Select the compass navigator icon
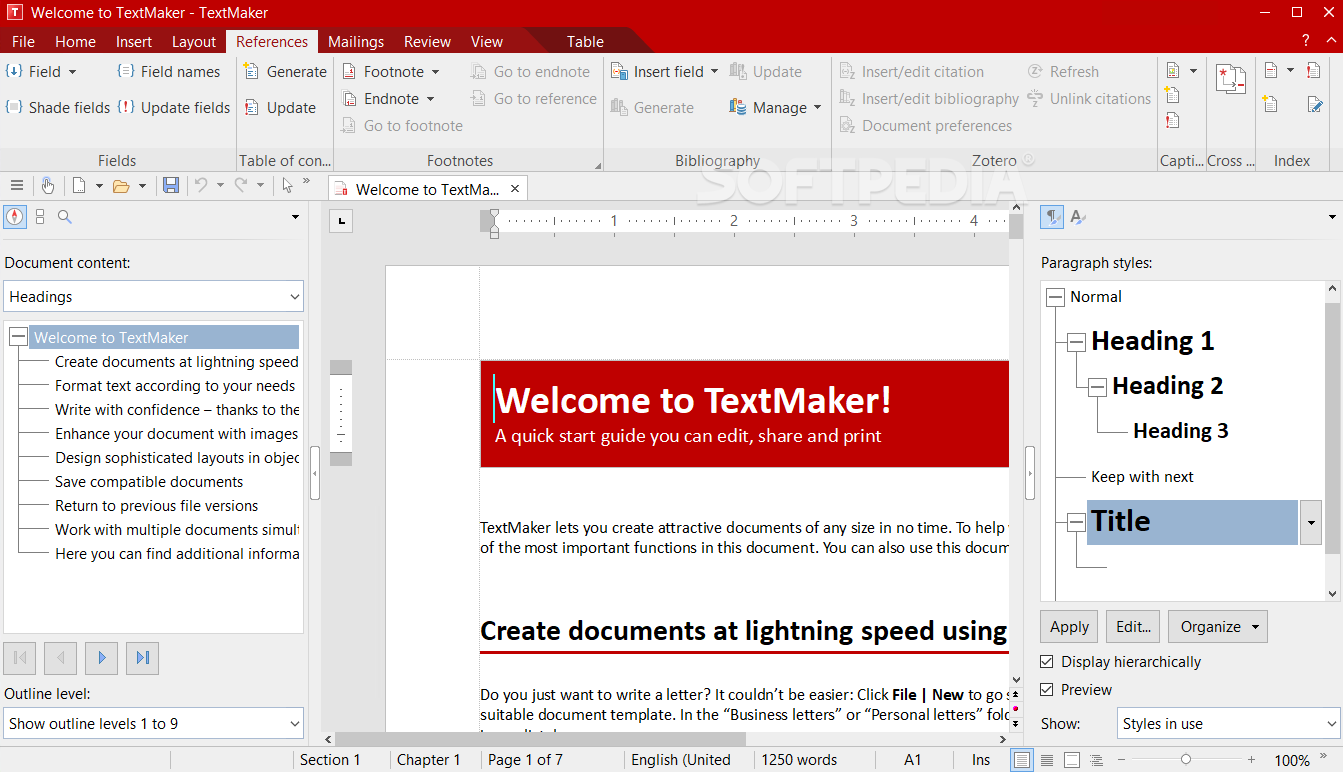 15,217
